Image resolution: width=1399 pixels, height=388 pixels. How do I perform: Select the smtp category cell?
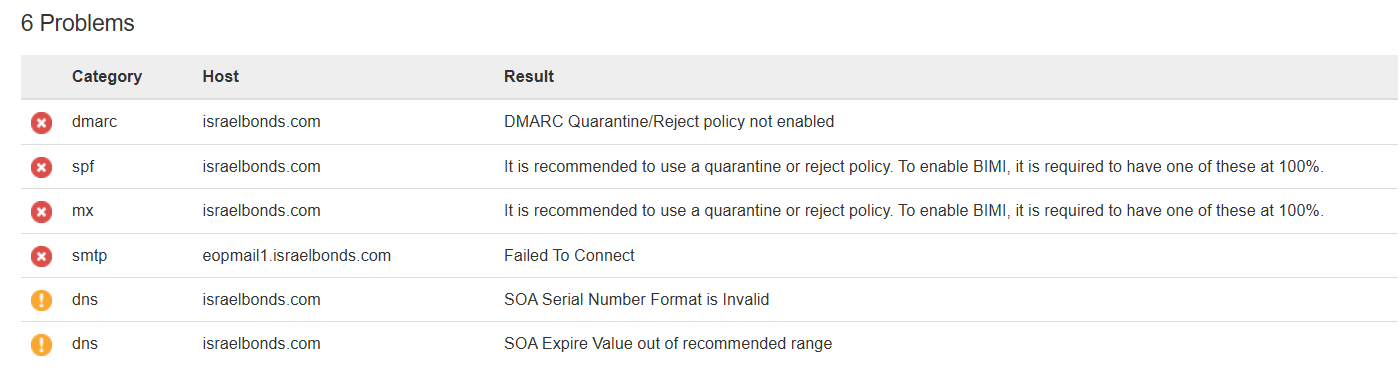pyautogui.click(x=89, y=256)
